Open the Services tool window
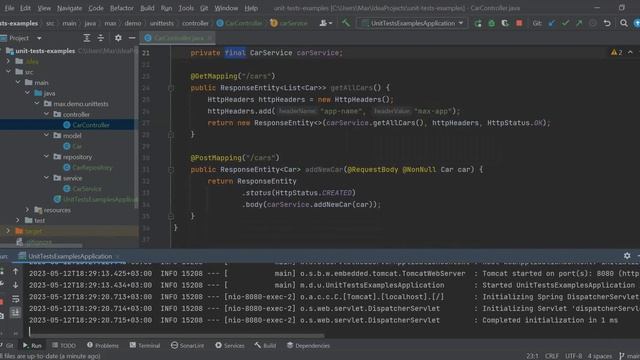Screen dimensions: 640x360 coord(229,346)
